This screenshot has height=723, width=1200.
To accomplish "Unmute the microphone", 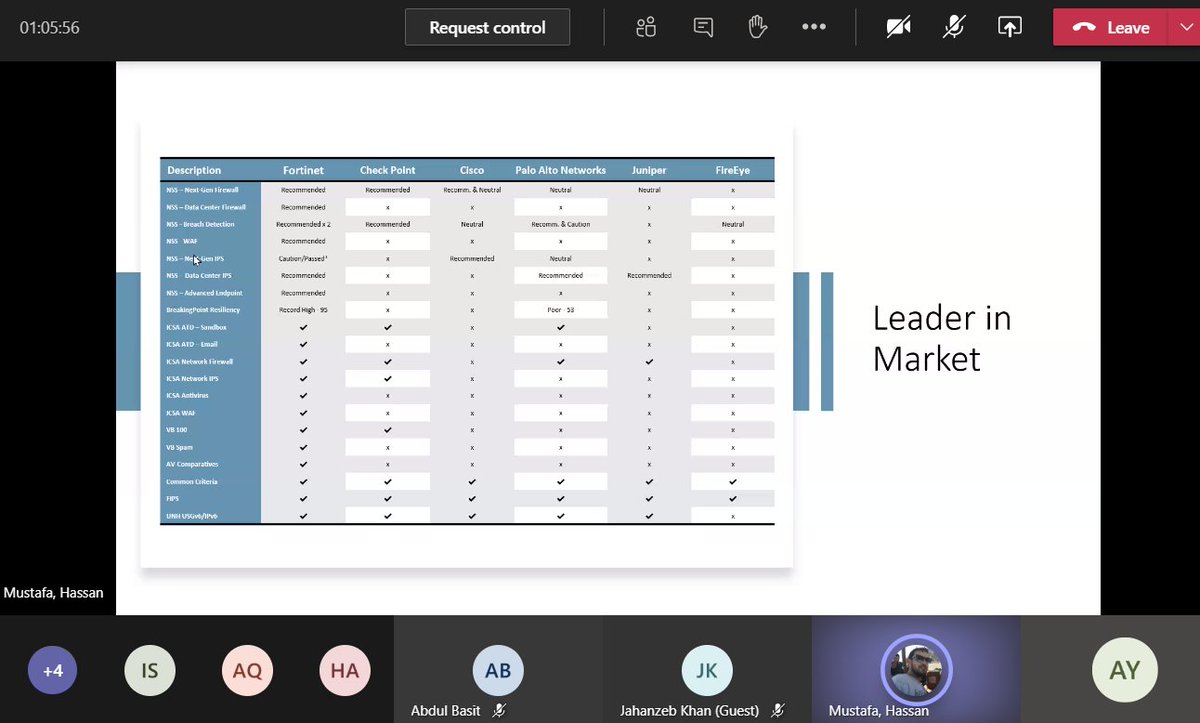I will click(x=954, y=28).
